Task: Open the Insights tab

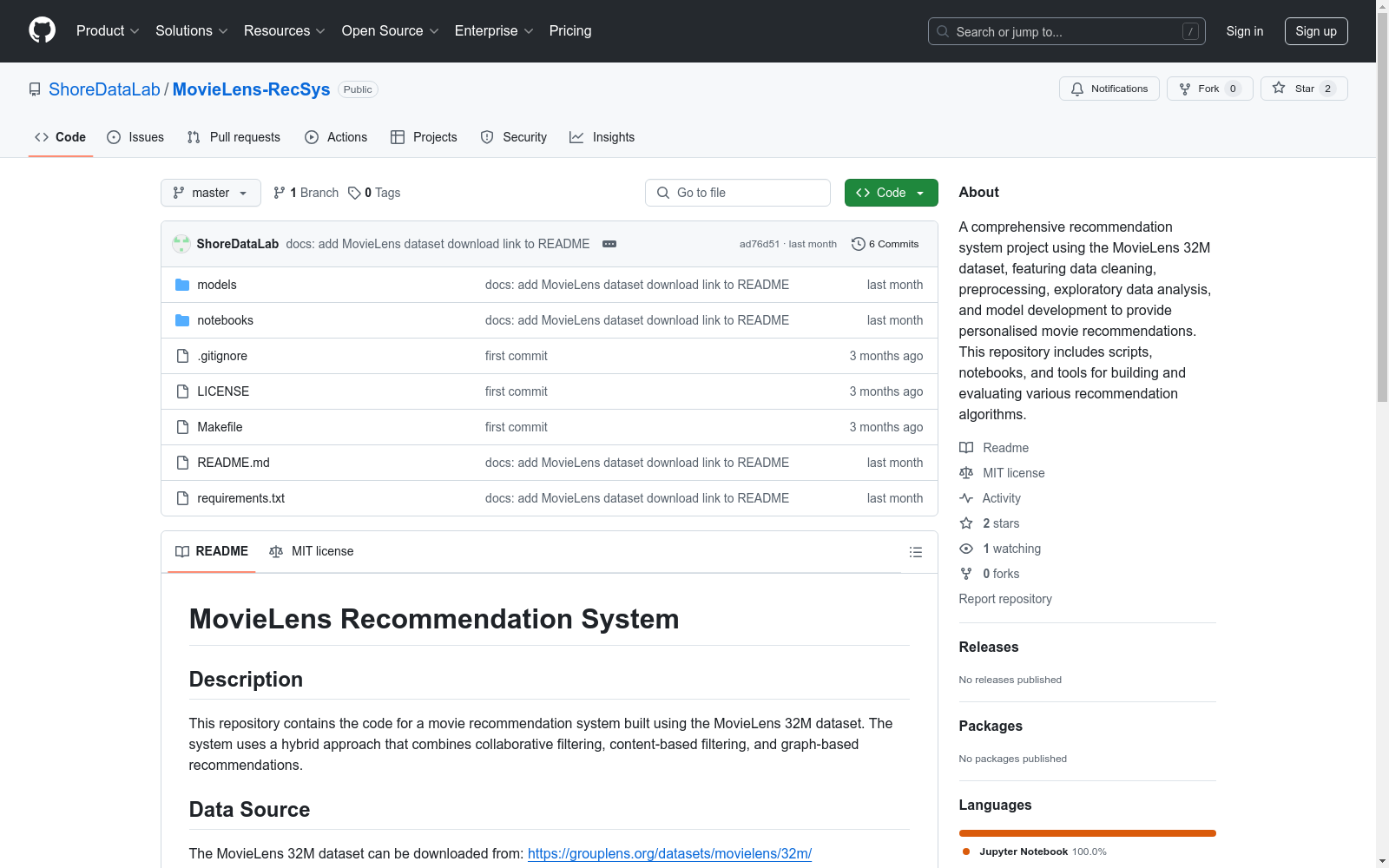Action: click(x=602, y=137)
